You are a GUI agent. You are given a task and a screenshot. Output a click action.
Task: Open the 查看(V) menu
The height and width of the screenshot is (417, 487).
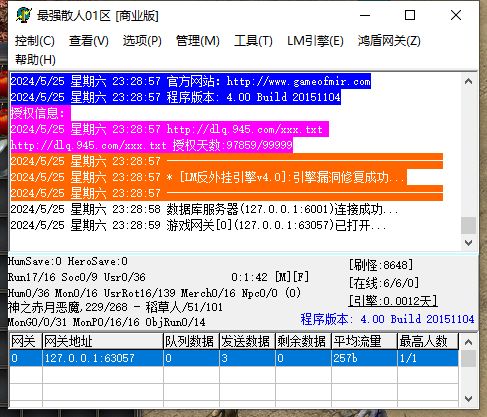coord(89,41)
